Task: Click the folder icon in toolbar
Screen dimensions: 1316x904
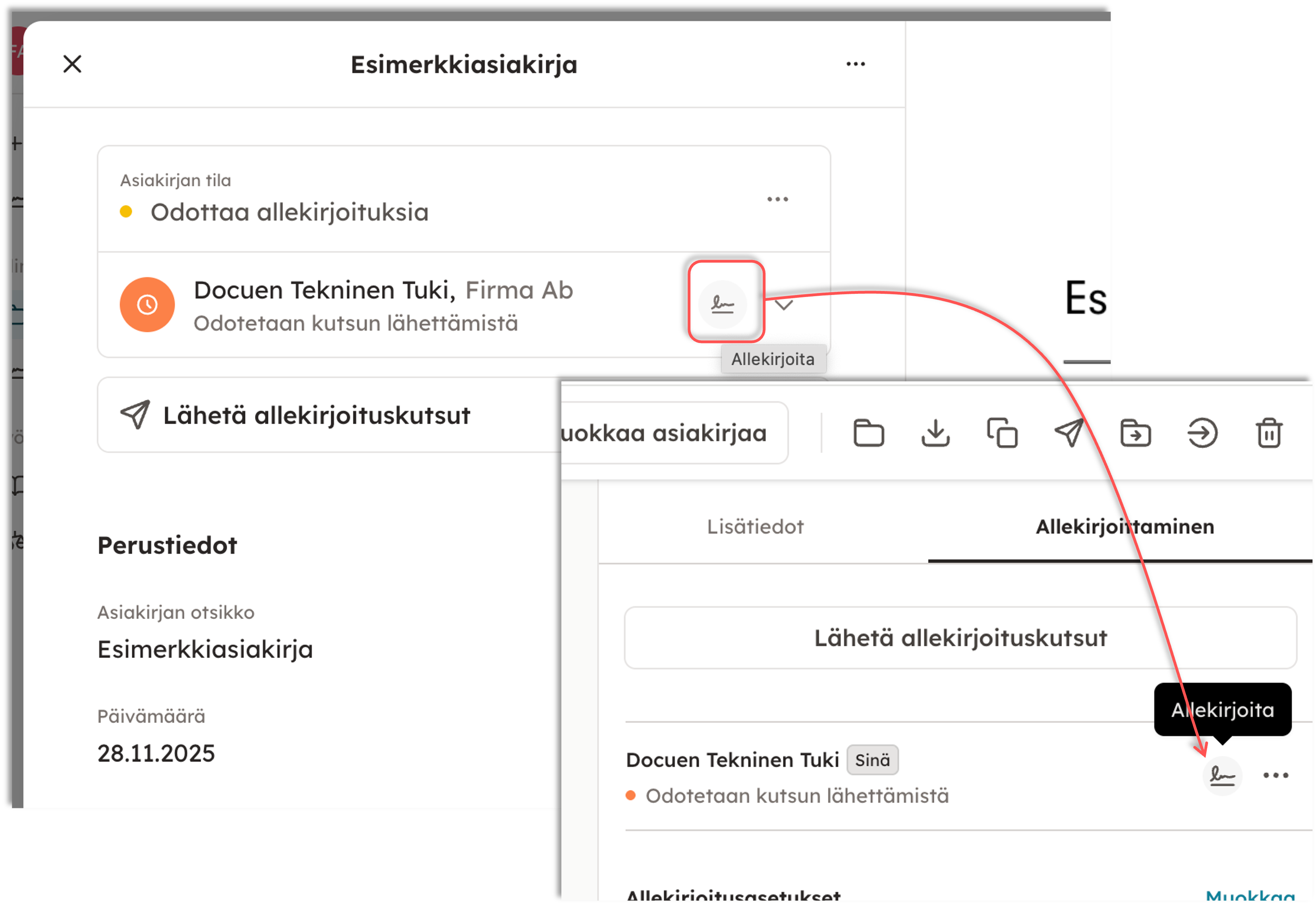Action: tap(868, 433)
